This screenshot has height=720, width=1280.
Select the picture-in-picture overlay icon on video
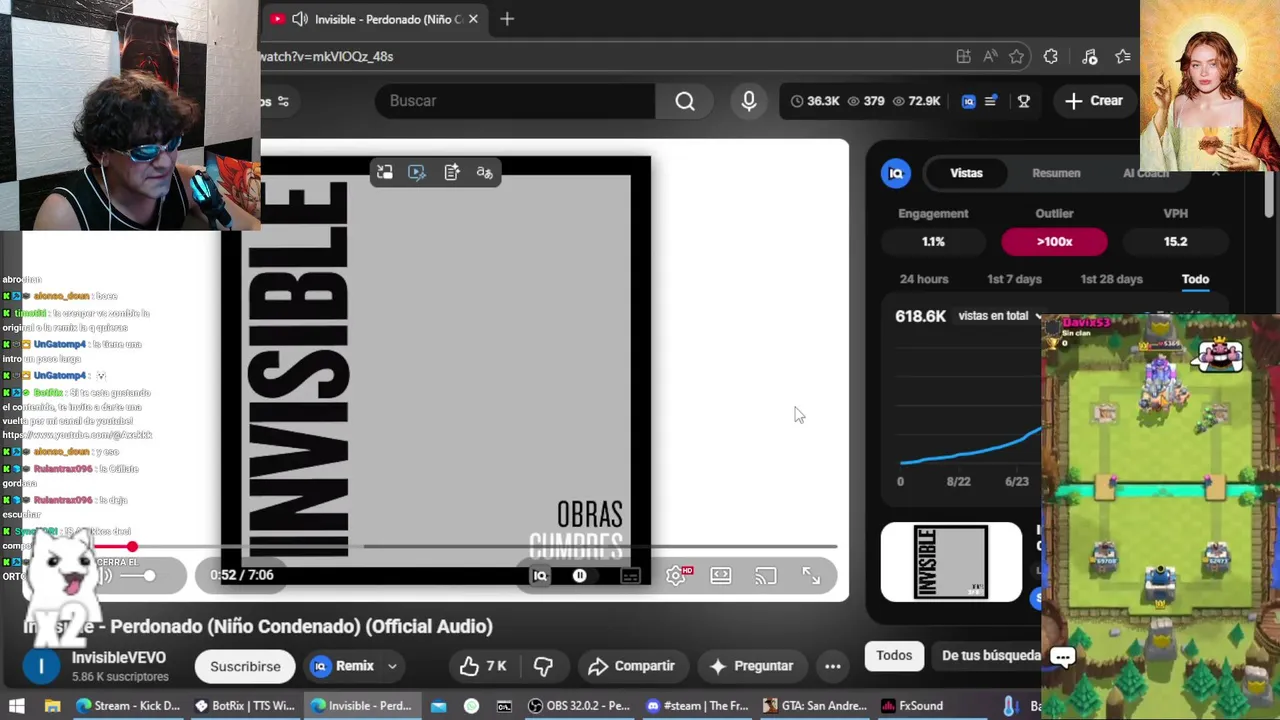384,173
